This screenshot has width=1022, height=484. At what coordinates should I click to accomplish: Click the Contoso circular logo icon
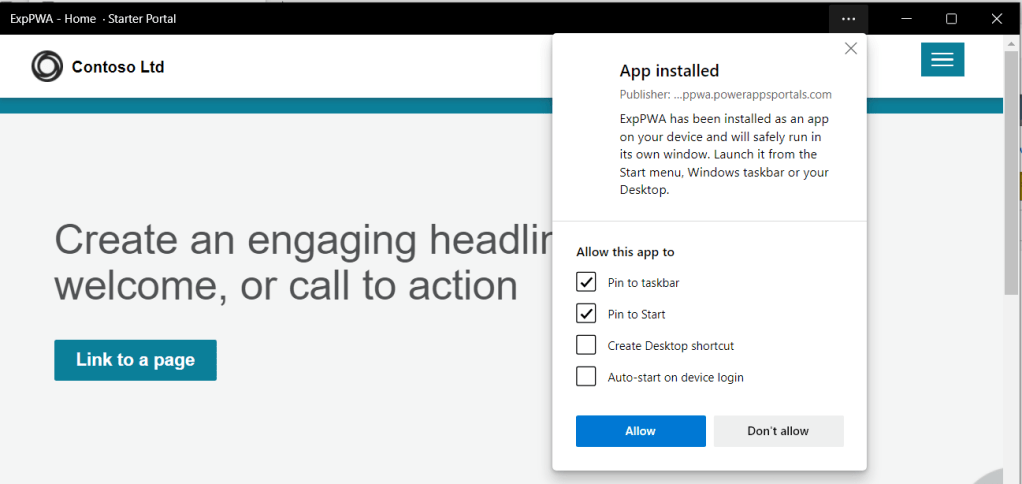click(x=47, y=67)
